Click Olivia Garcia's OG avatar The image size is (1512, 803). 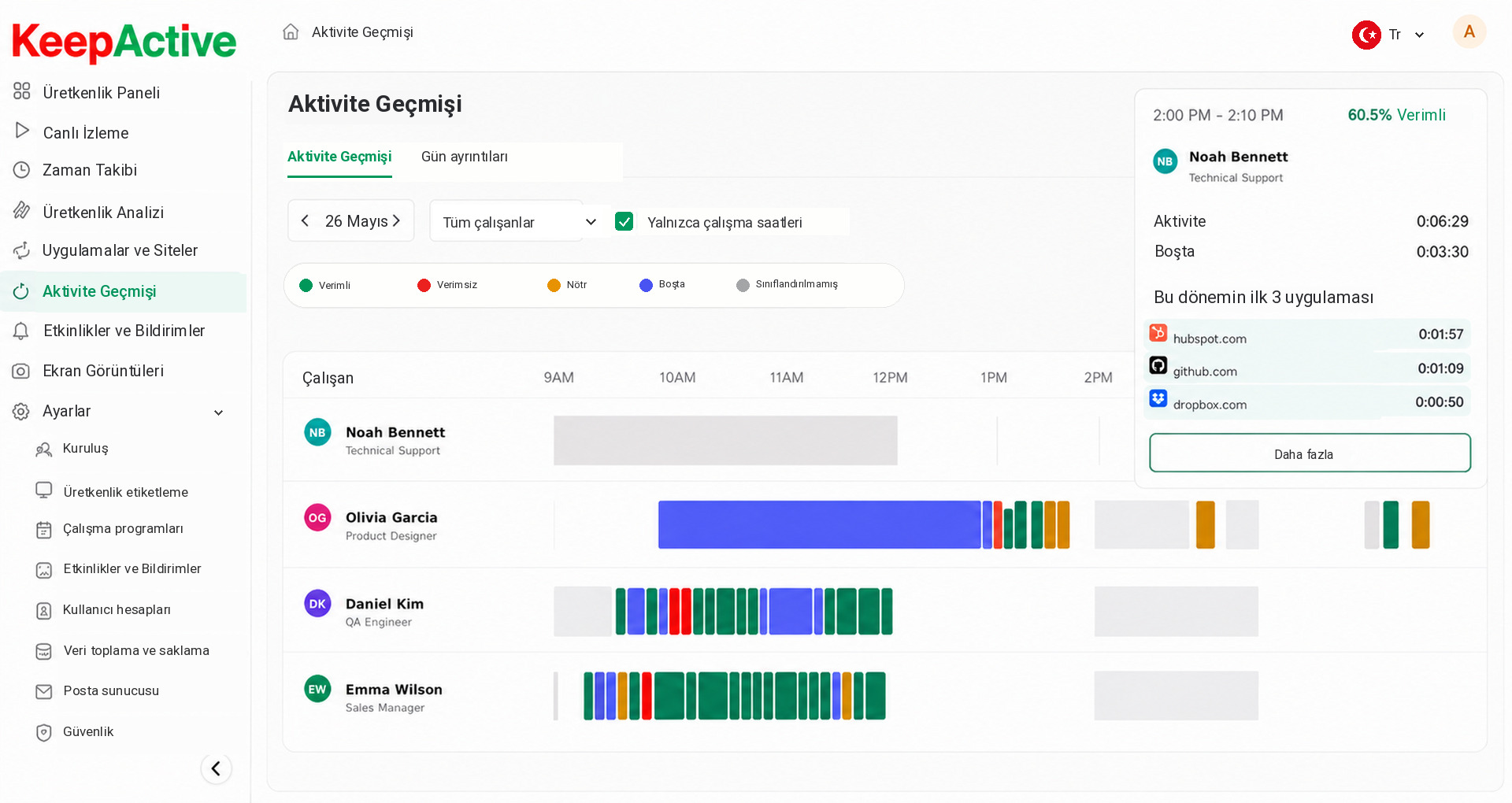click(x=317, y=517)
